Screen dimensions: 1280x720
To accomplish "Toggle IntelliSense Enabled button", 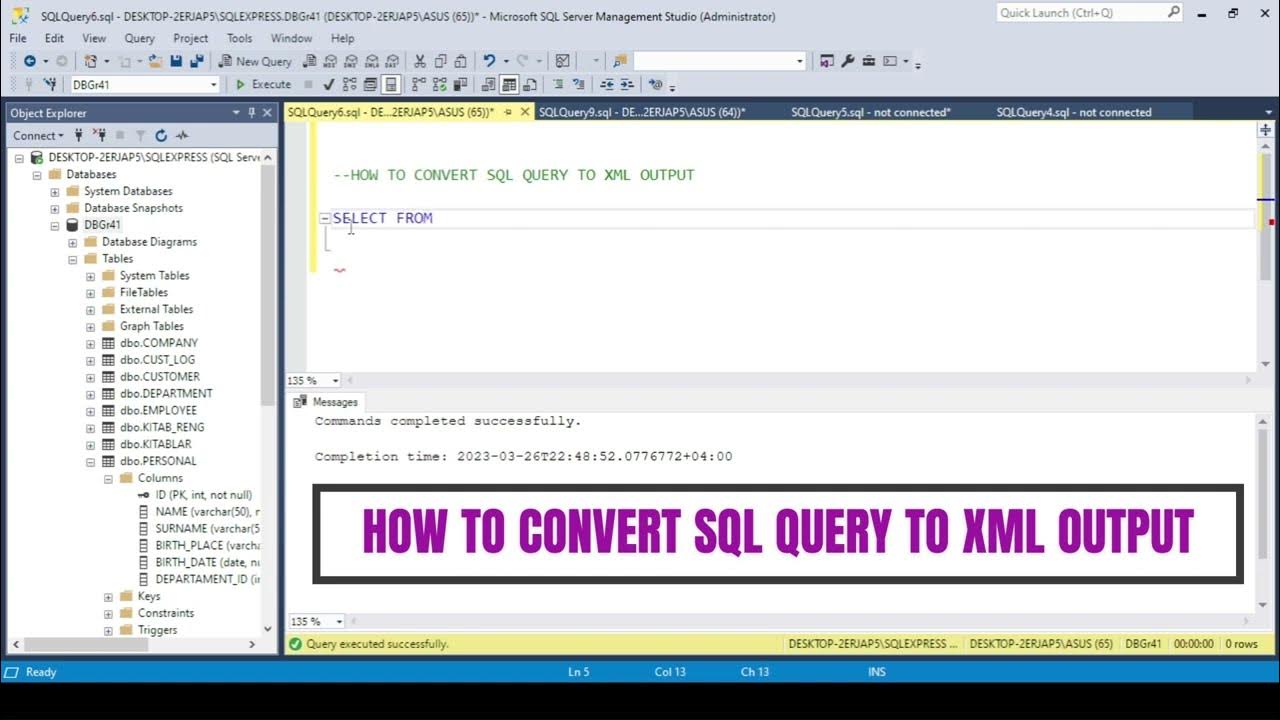I will point(391,84).
